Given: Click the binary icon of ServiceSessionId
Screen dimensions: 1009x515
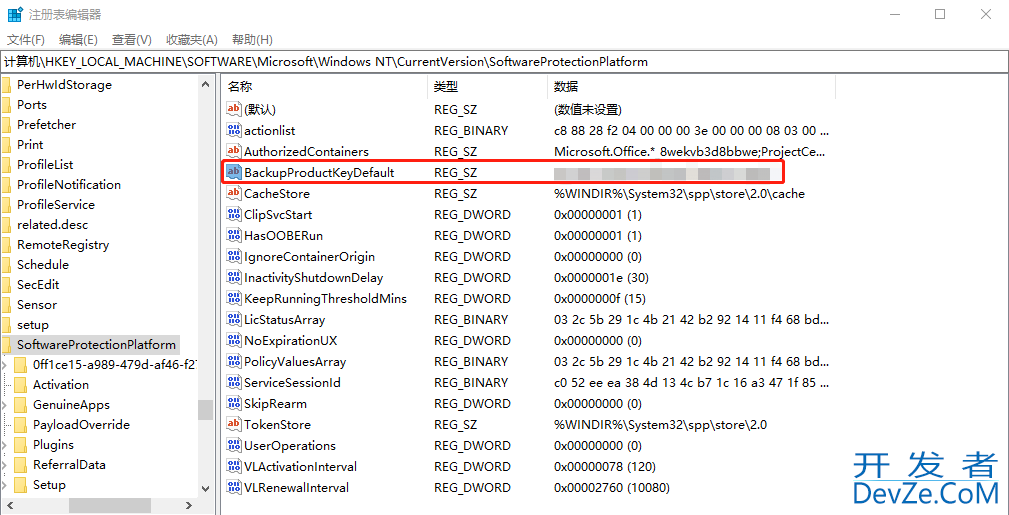Looking at the screenshot, I should point(234,383).
